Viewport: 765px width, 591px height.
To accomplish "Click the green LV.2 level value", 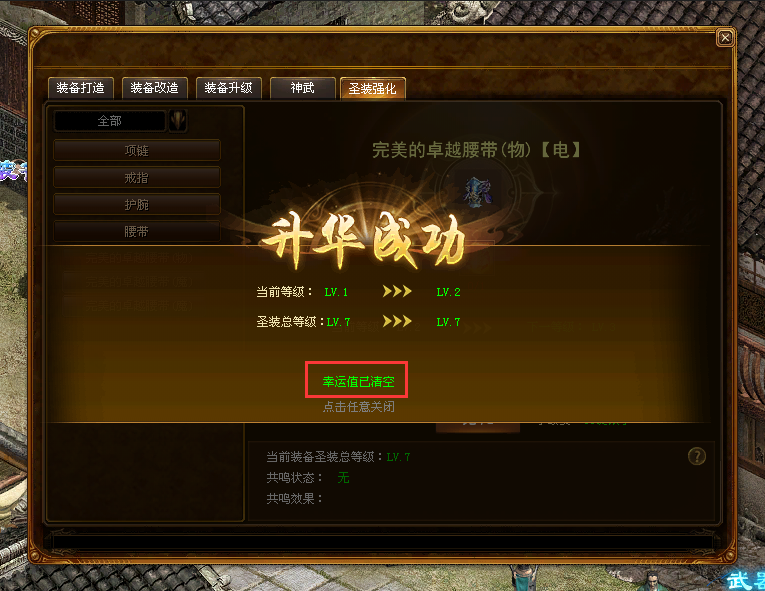I will click(448, 292).
